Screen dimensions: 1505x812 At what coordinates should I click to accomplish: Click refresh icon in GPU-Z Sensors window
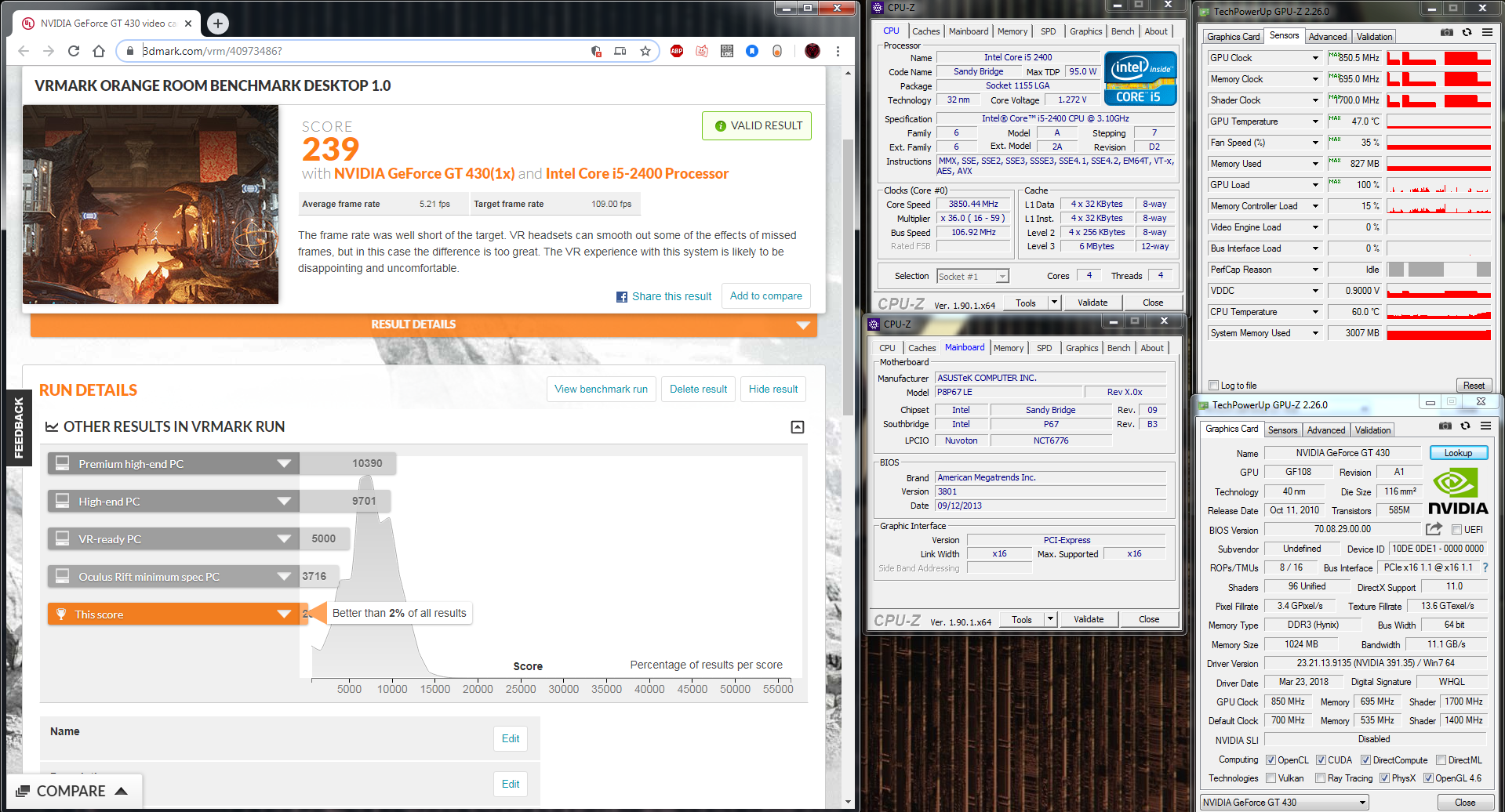tap(1467, 32)
